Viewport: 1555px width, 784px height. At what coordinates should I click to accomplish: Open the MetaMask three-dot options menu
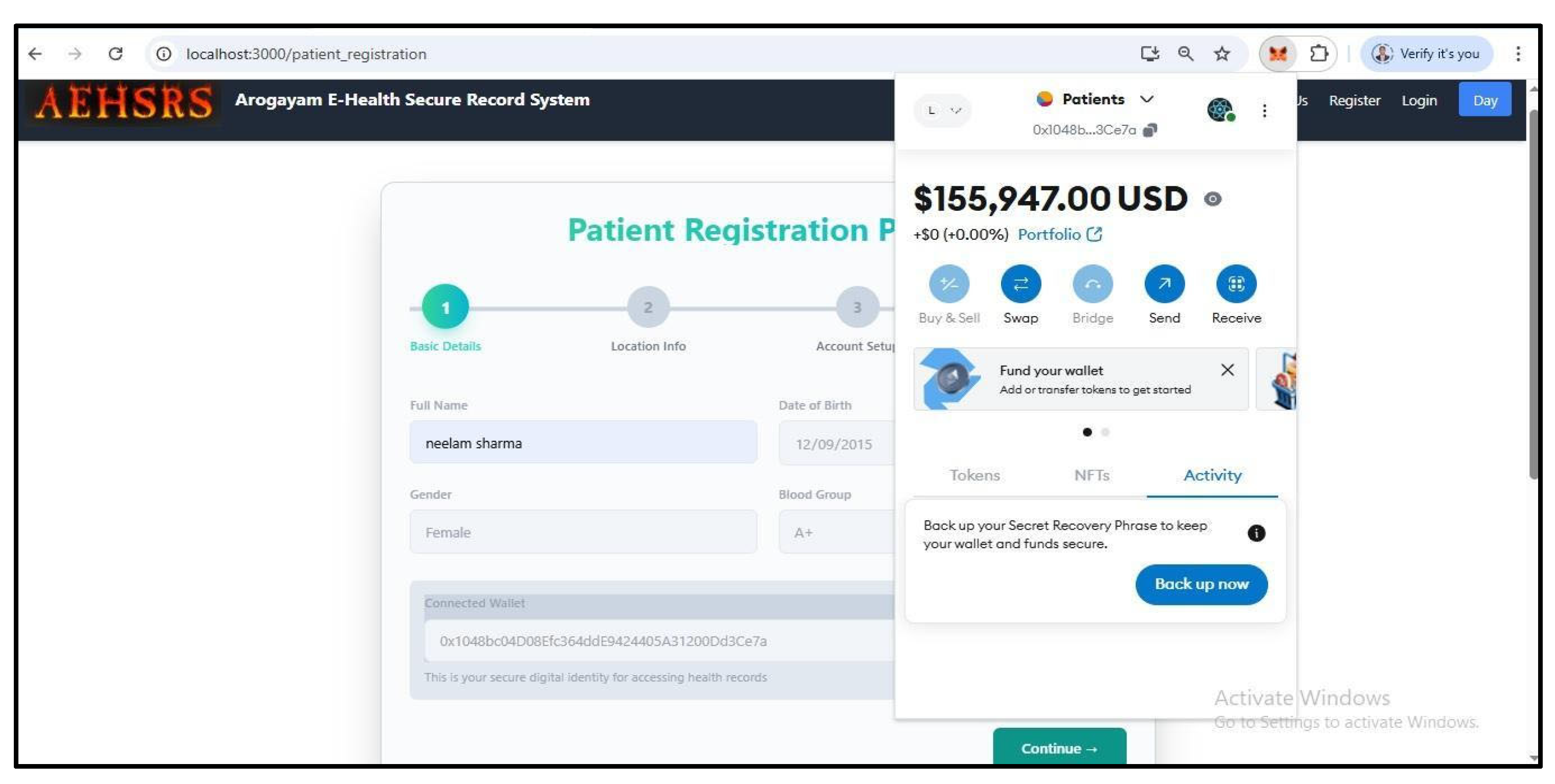[x=1264, y=110]
